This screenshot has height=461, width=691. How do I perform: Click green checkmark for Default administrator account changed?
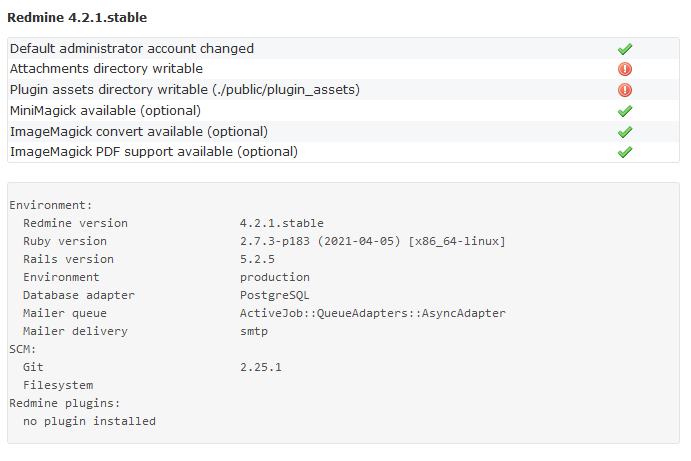click(624, 49)
